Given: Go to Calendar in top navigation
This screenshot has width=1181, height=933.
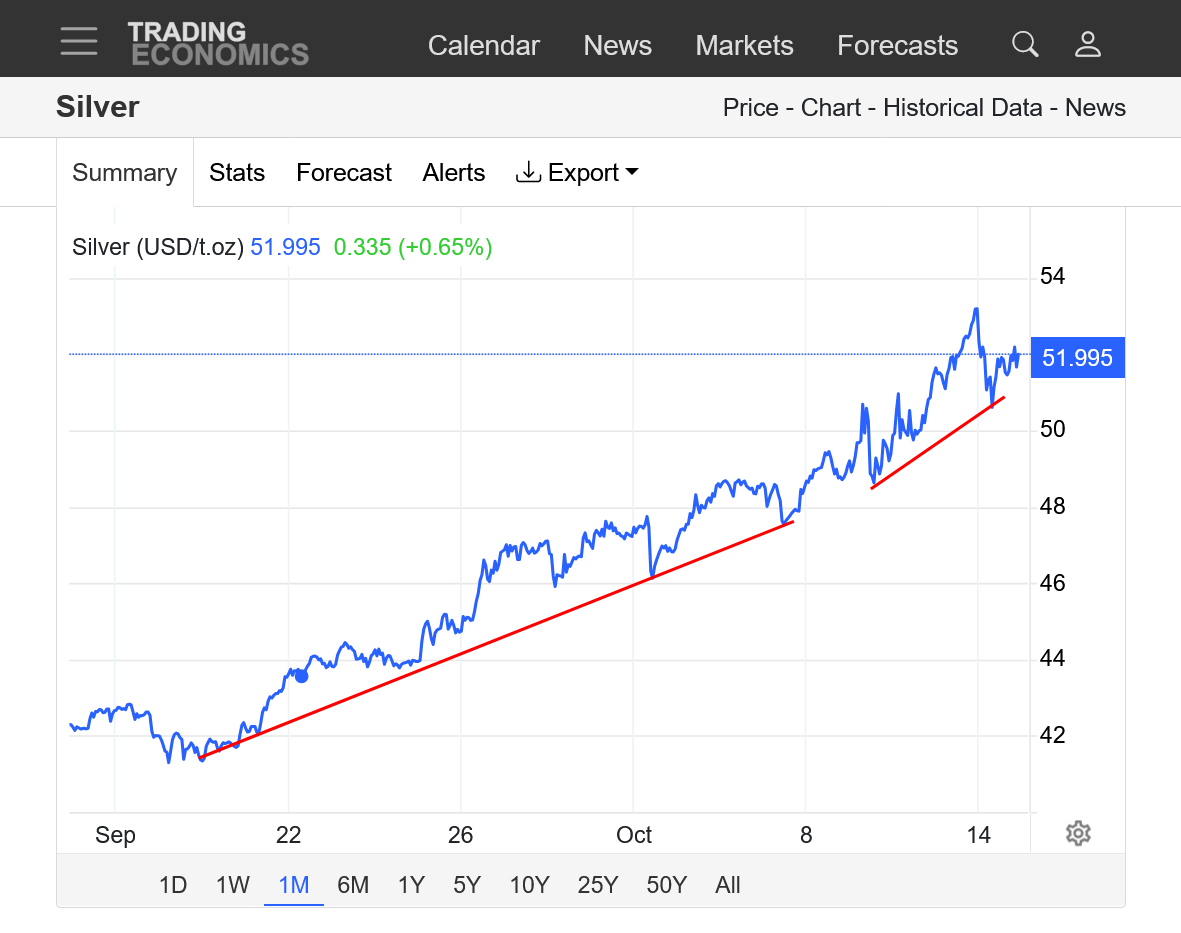Looking at the screenshot, I should coord(484,46).
